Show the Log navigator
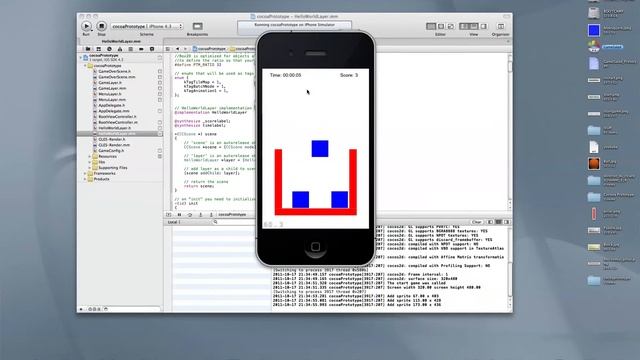 tap(152, 49)
